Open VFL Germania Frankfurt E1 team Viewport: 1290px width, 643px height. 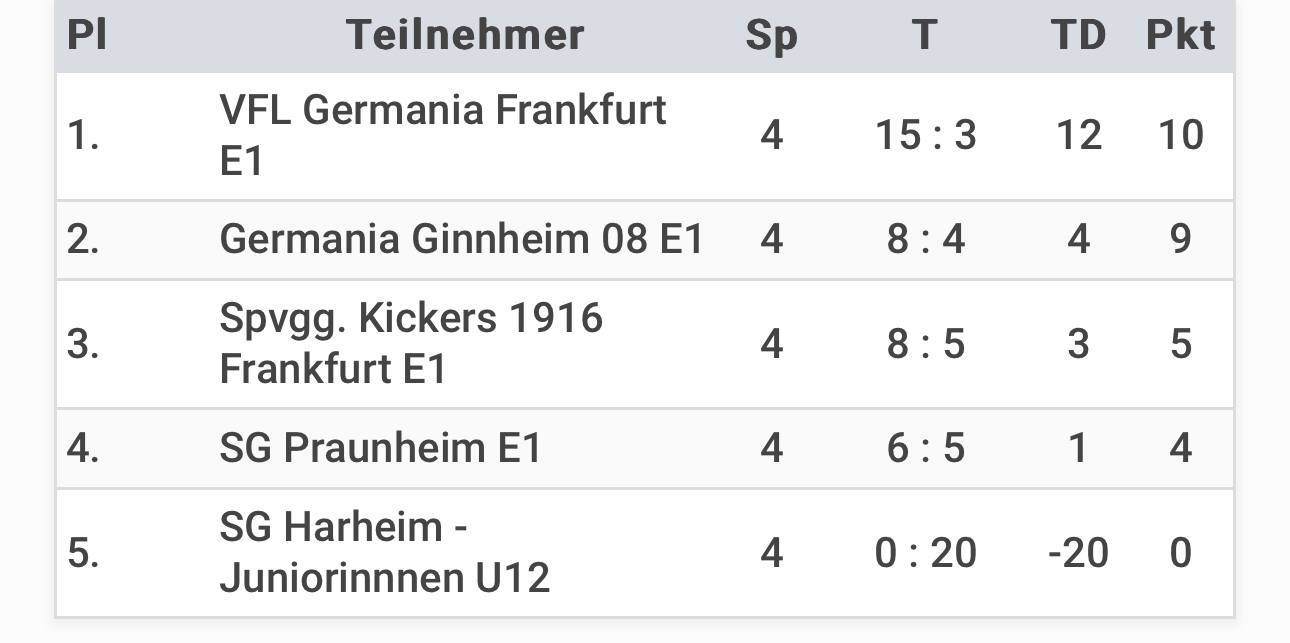pos(442,135)
